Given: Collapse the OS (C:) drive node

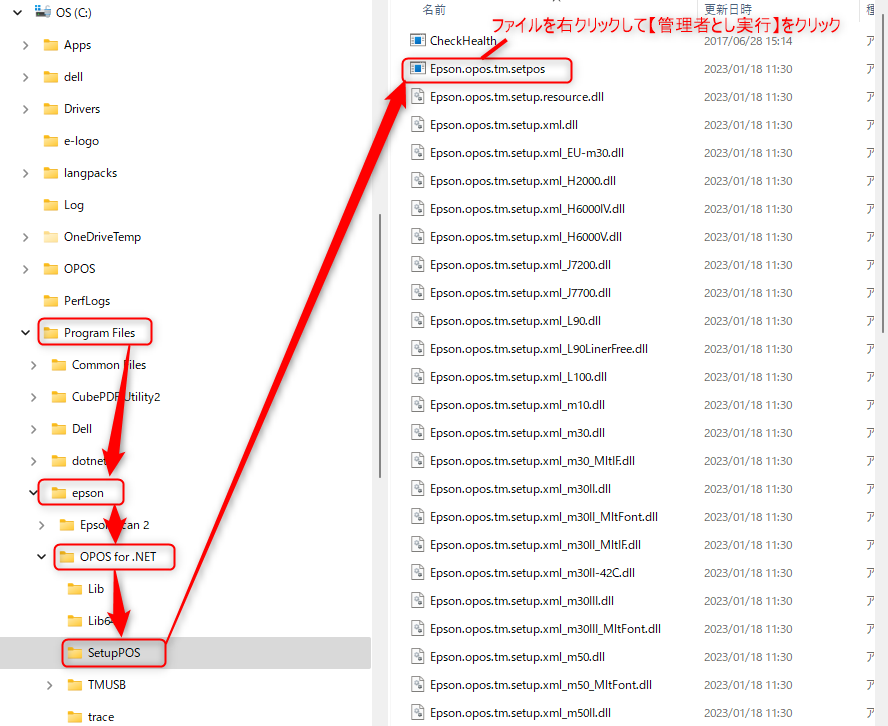Looking at the screenshot, I should (x=18, y=12).
